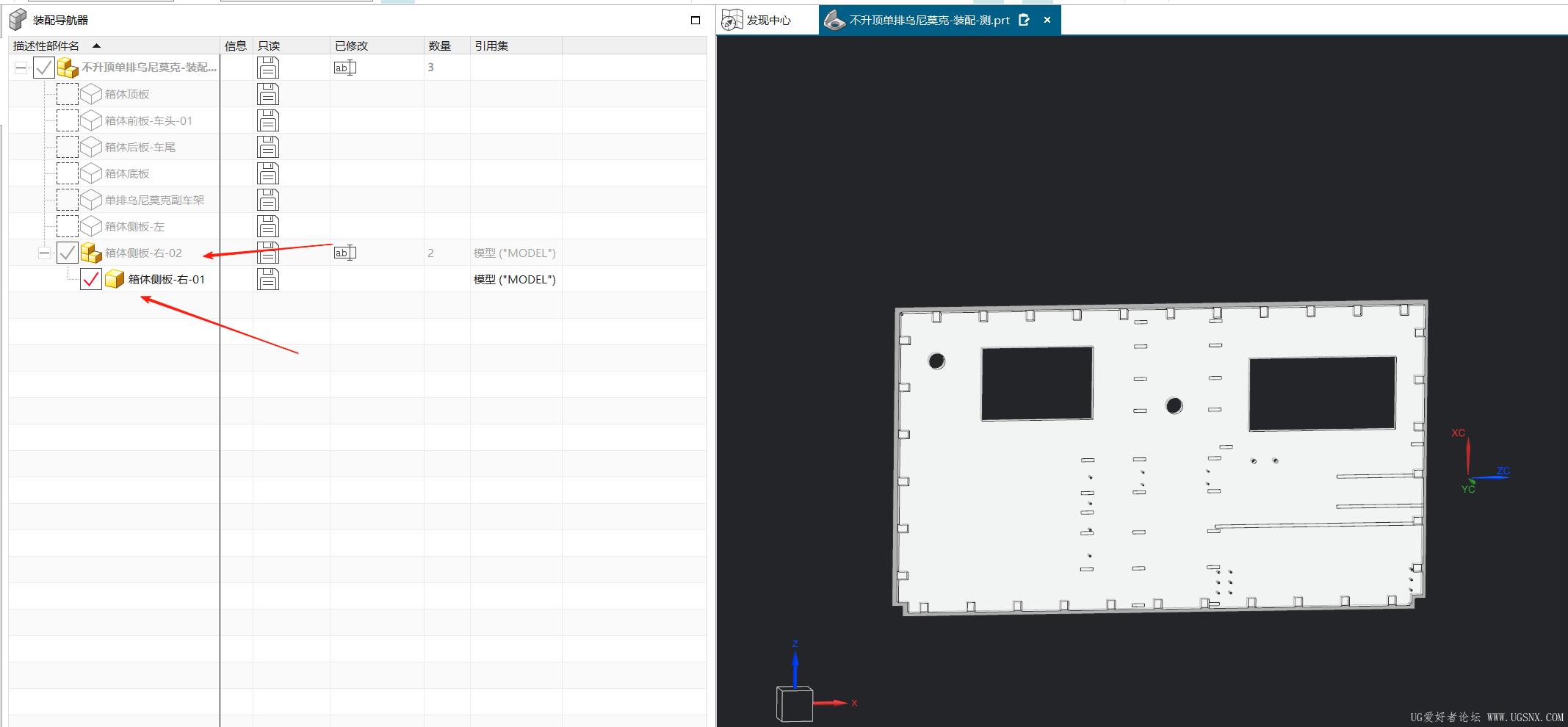Click the quantity value 3 in top row
Image resolution: width=1568 pixels, height=727 pixels.
[x=430, y=68]
